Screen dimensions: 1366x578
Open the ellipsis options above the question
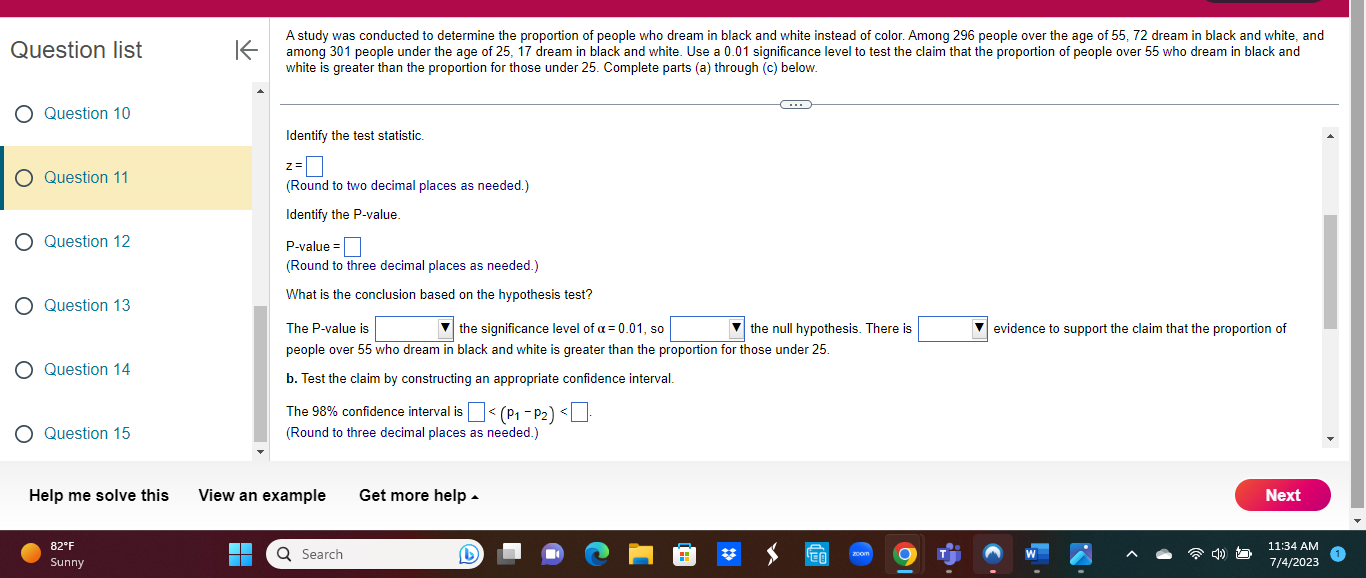pyautogui.click(x=795, y=104)
